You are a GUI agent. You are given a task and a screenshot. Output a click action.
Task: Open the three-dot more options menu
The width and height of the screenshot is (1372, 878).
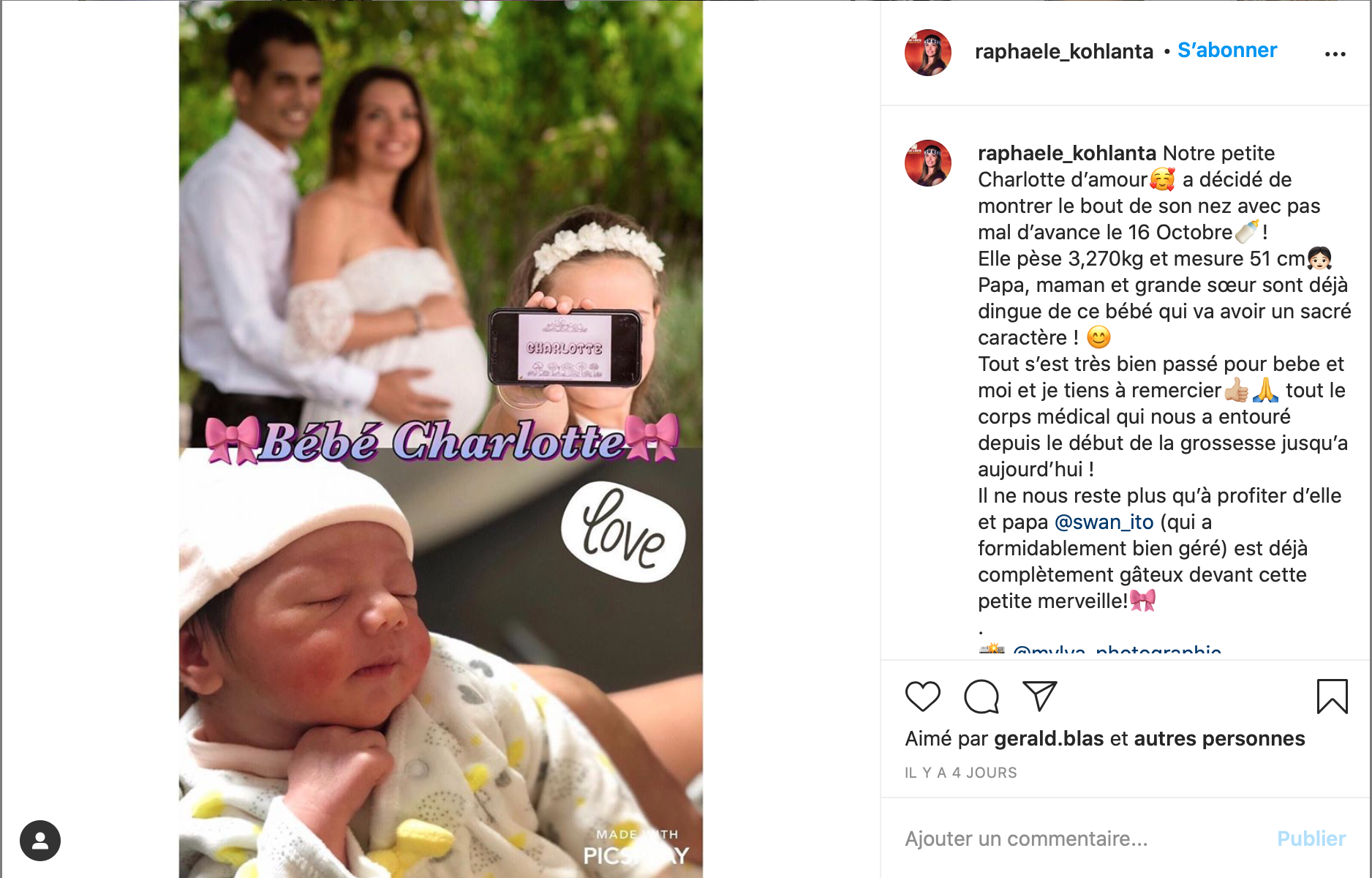pos(1335,53)
